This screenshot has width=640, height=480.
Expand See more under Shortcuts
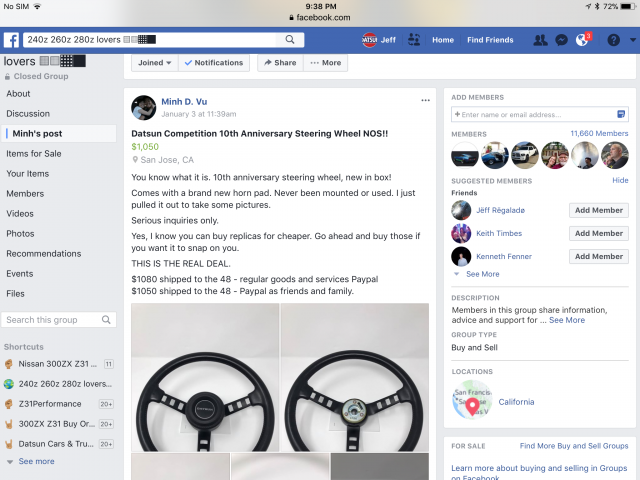pyautogui.click(x=37, y=461)
